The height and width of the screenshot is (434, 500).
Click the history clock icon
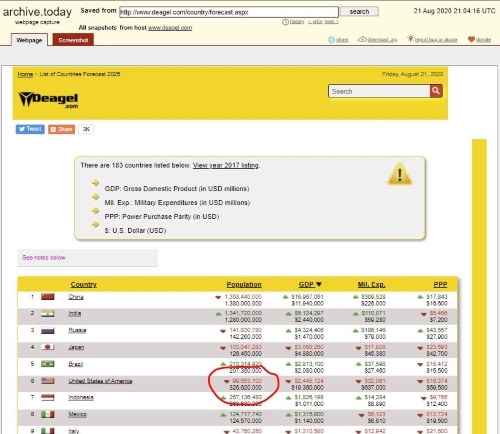285,22
